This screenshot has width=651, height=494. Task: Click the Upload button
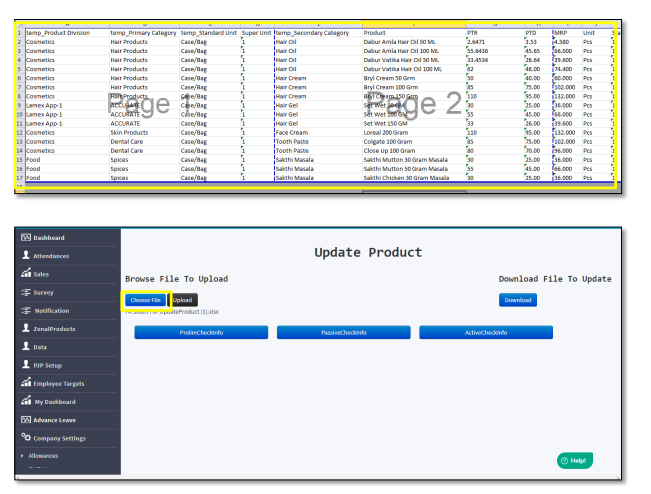tap(183, 300)
